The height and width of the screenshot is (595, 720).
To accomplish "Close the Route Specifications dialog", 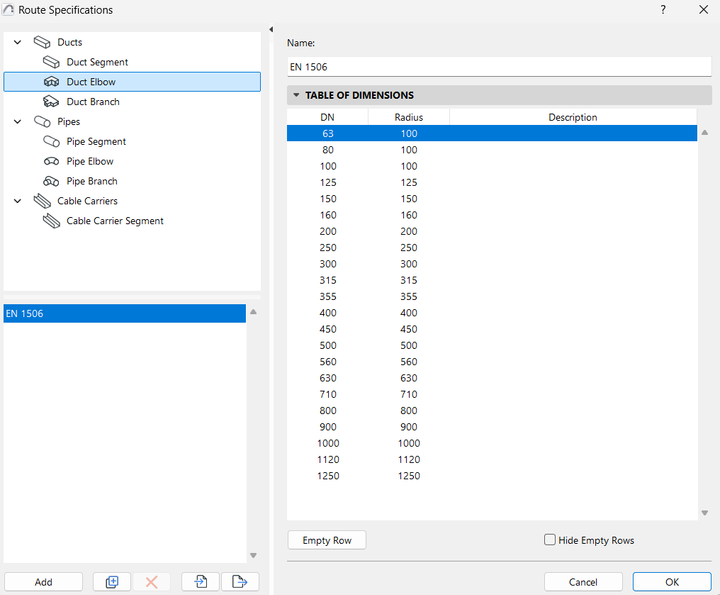I will (x=703, y=10).
